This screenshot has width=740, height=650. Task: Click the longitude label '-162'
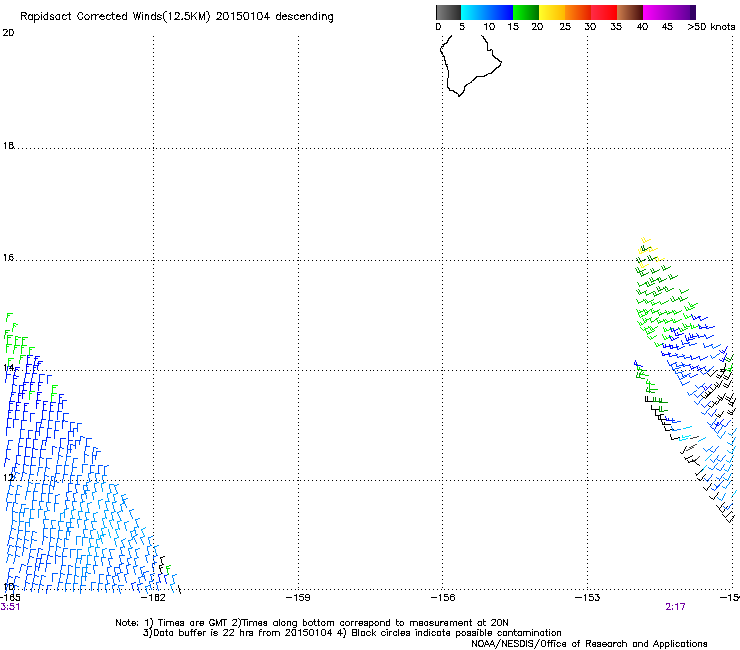(154, 598)
